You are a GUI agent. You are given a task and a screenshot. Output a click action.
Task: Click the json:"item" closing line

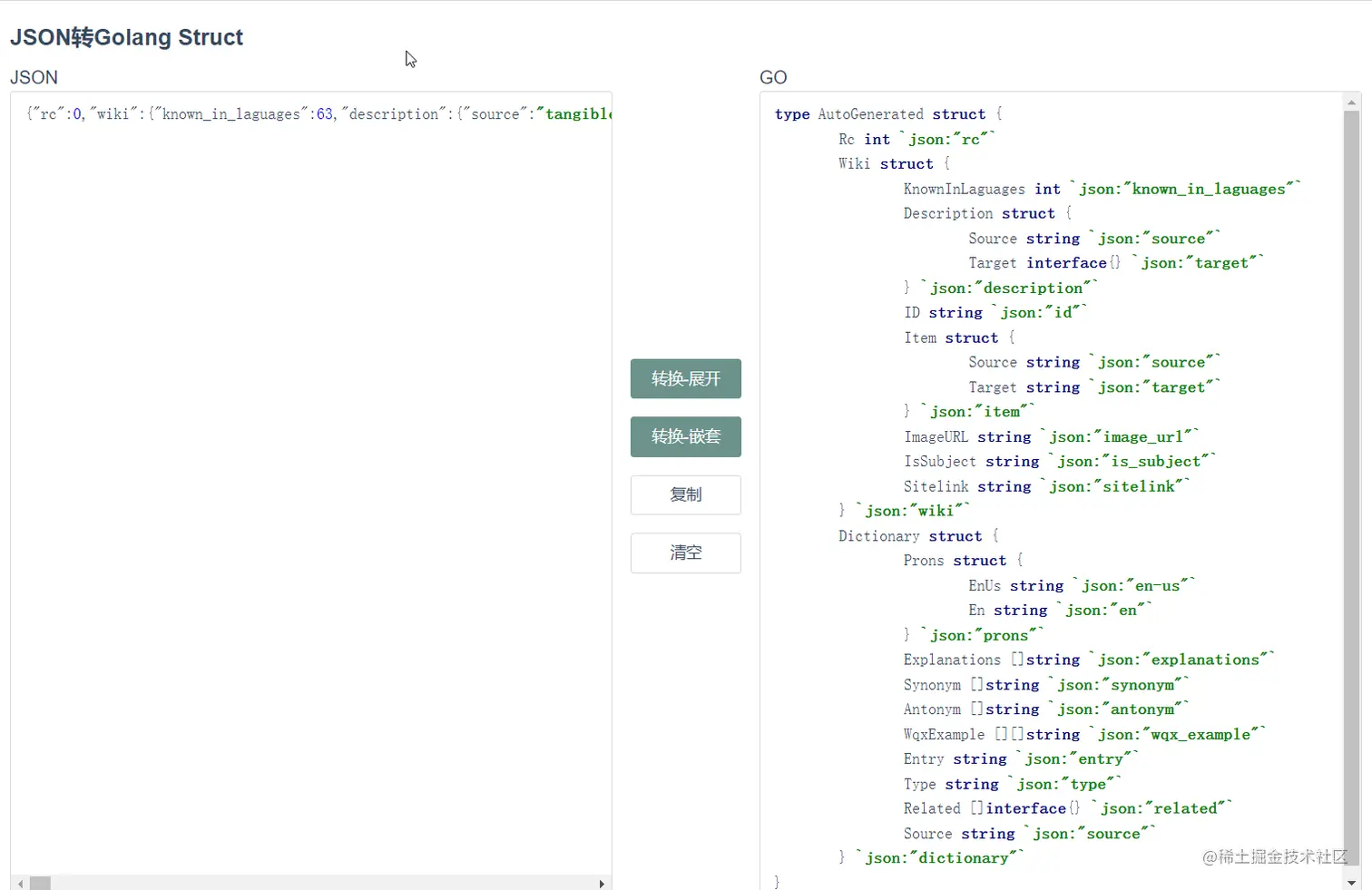[969, 412]
